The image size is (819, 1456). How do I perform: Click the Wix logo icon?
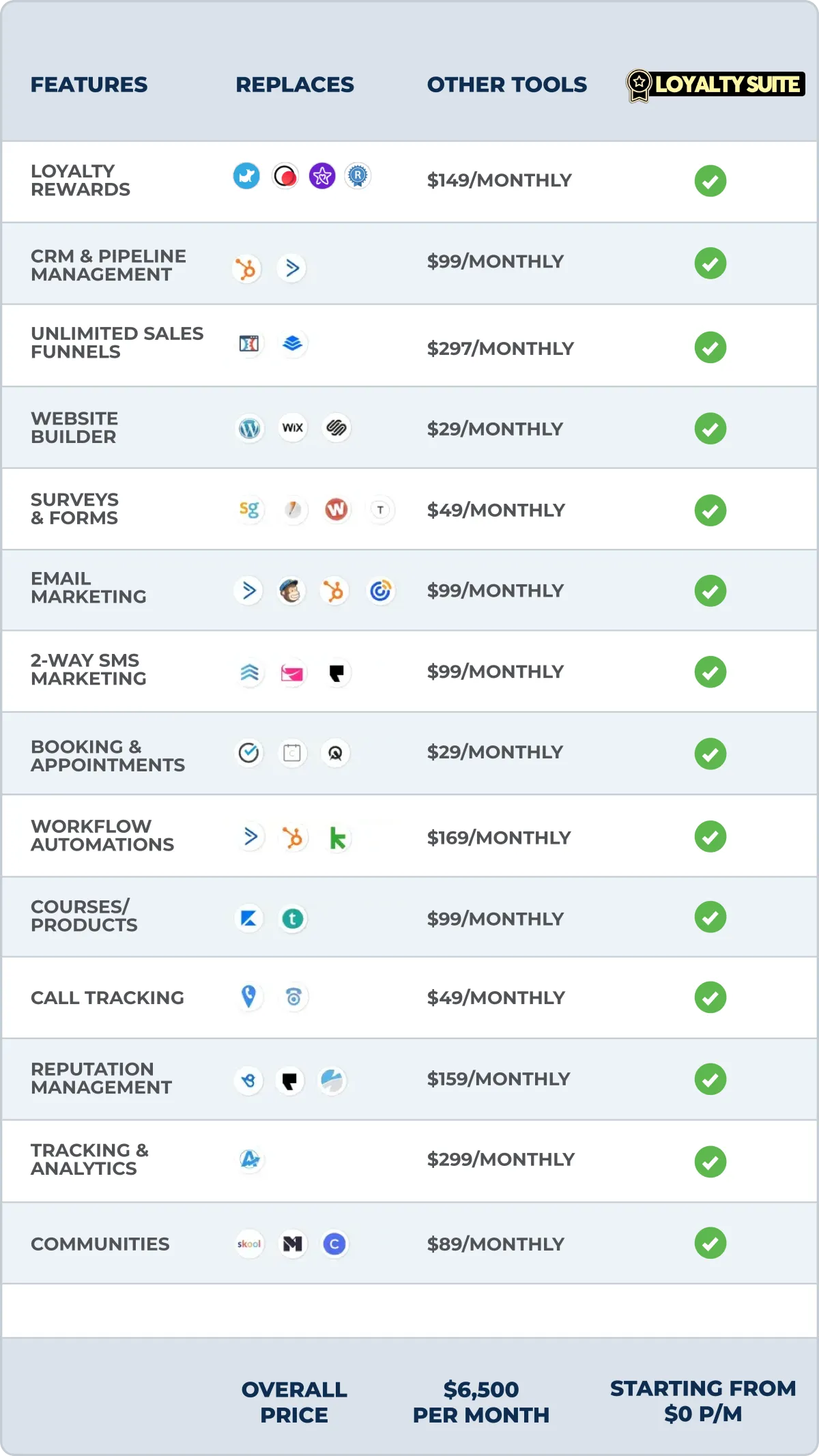293,428
